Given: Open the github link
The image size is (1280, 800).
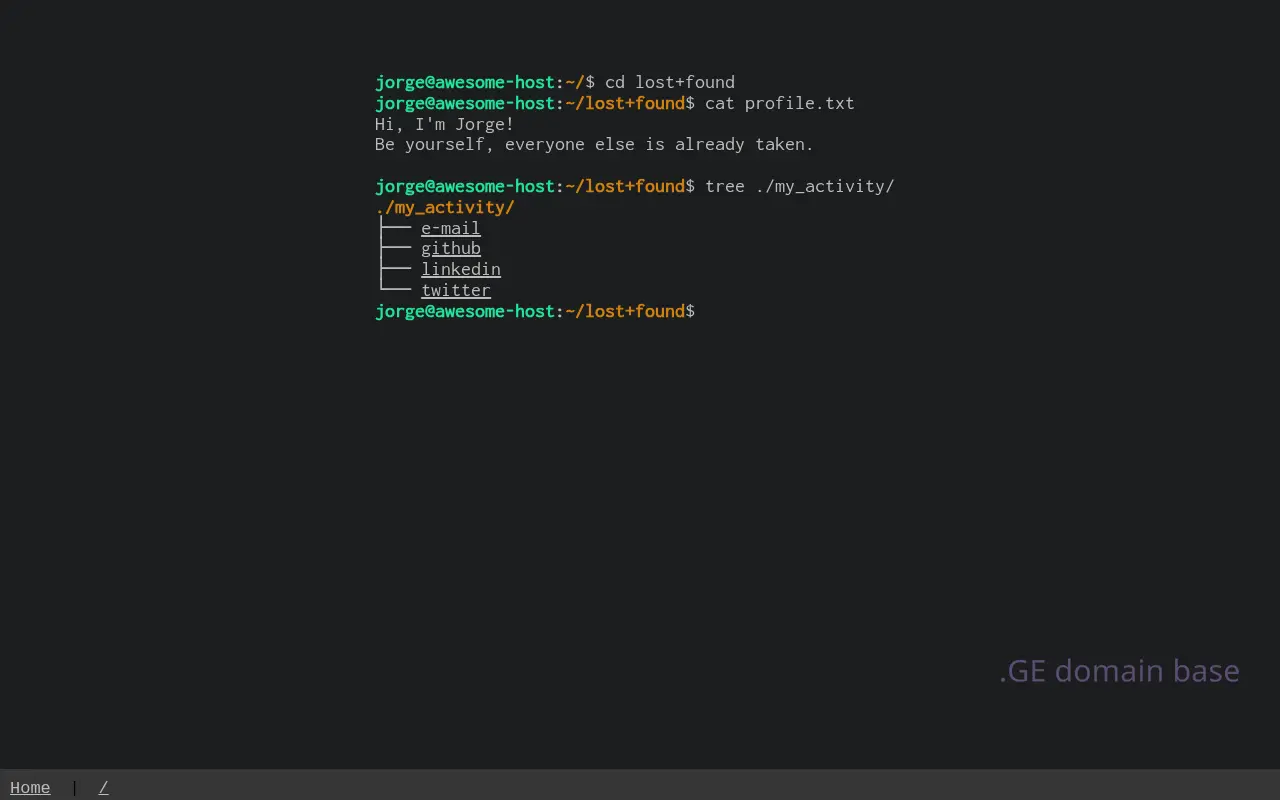Looking at the screenshot, I should (x=450, y=249).
